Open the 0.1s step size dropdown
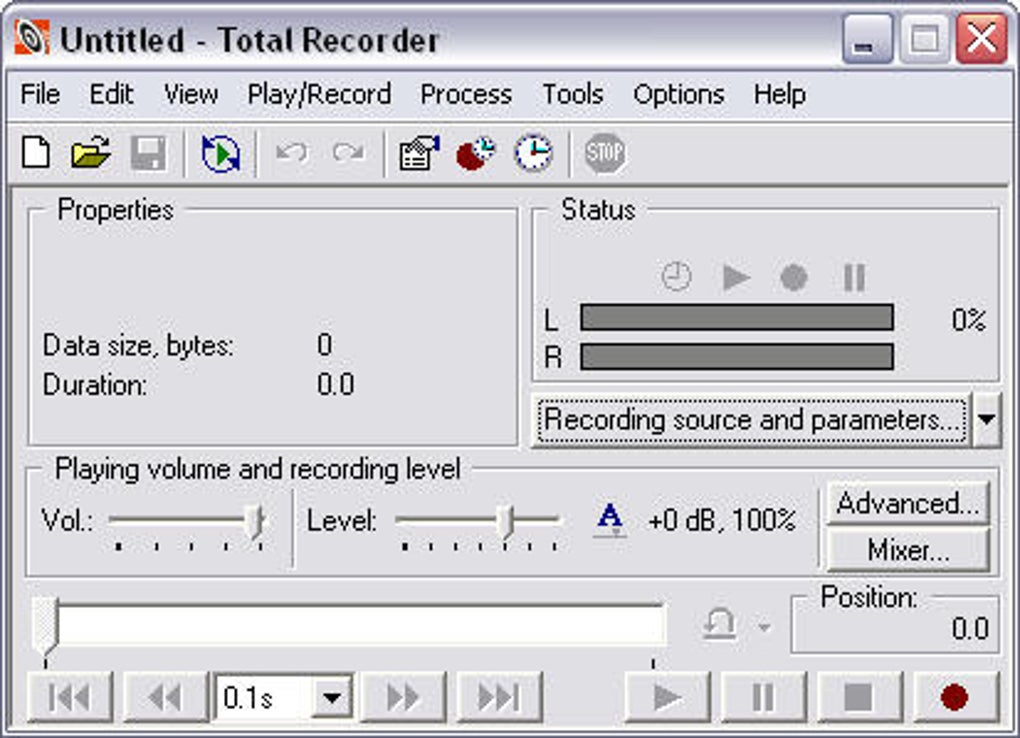Screen dimensions: 1020x738 [x=332, y=698]
